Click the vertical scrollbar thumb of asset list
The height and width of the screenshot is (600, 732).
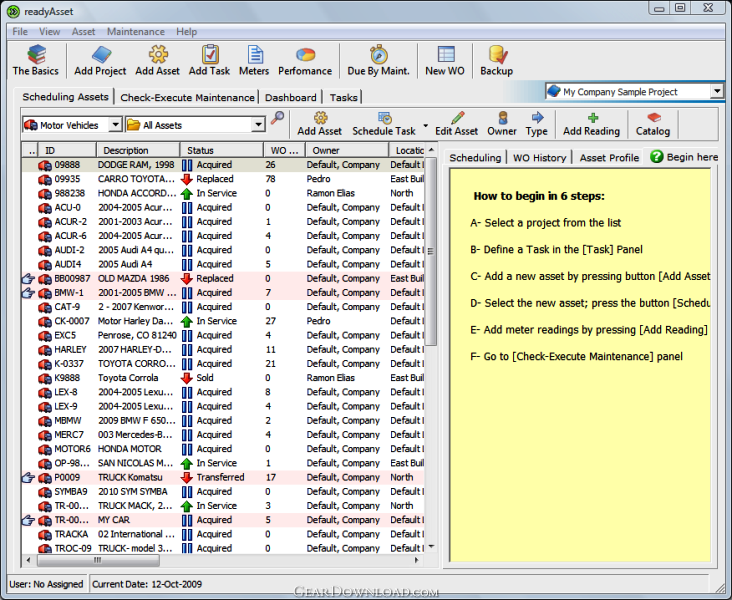point(431,251)
